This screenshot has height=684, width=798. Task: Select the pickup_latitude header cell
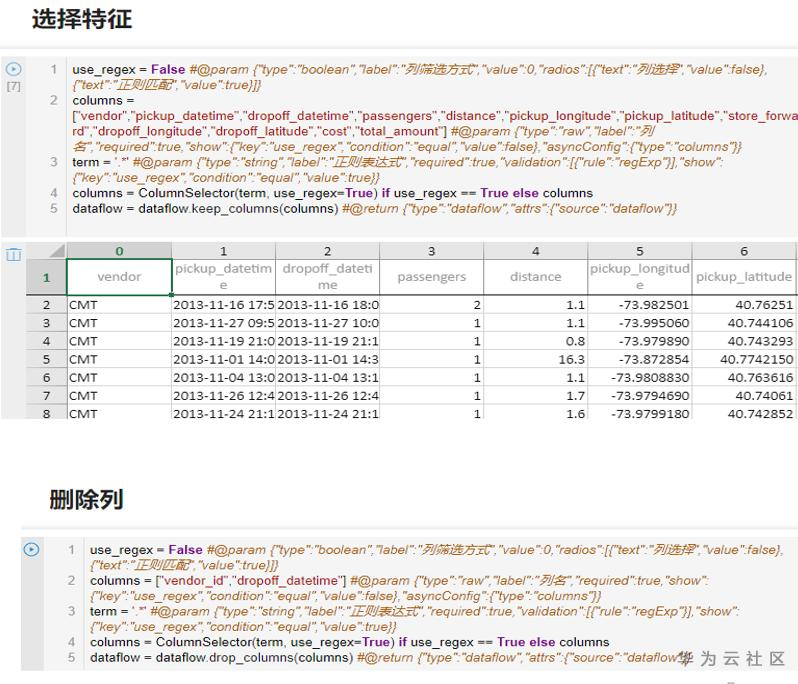(744, 276)
